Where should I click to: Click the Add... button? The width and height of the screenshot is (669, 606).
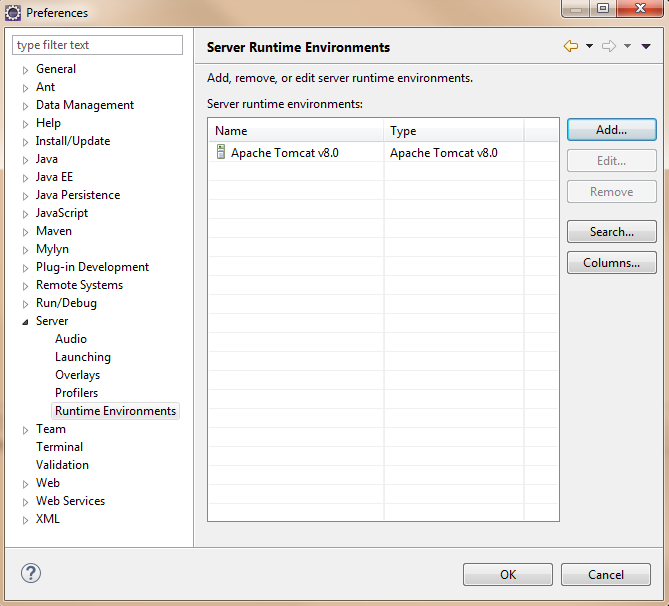point(611,130)
